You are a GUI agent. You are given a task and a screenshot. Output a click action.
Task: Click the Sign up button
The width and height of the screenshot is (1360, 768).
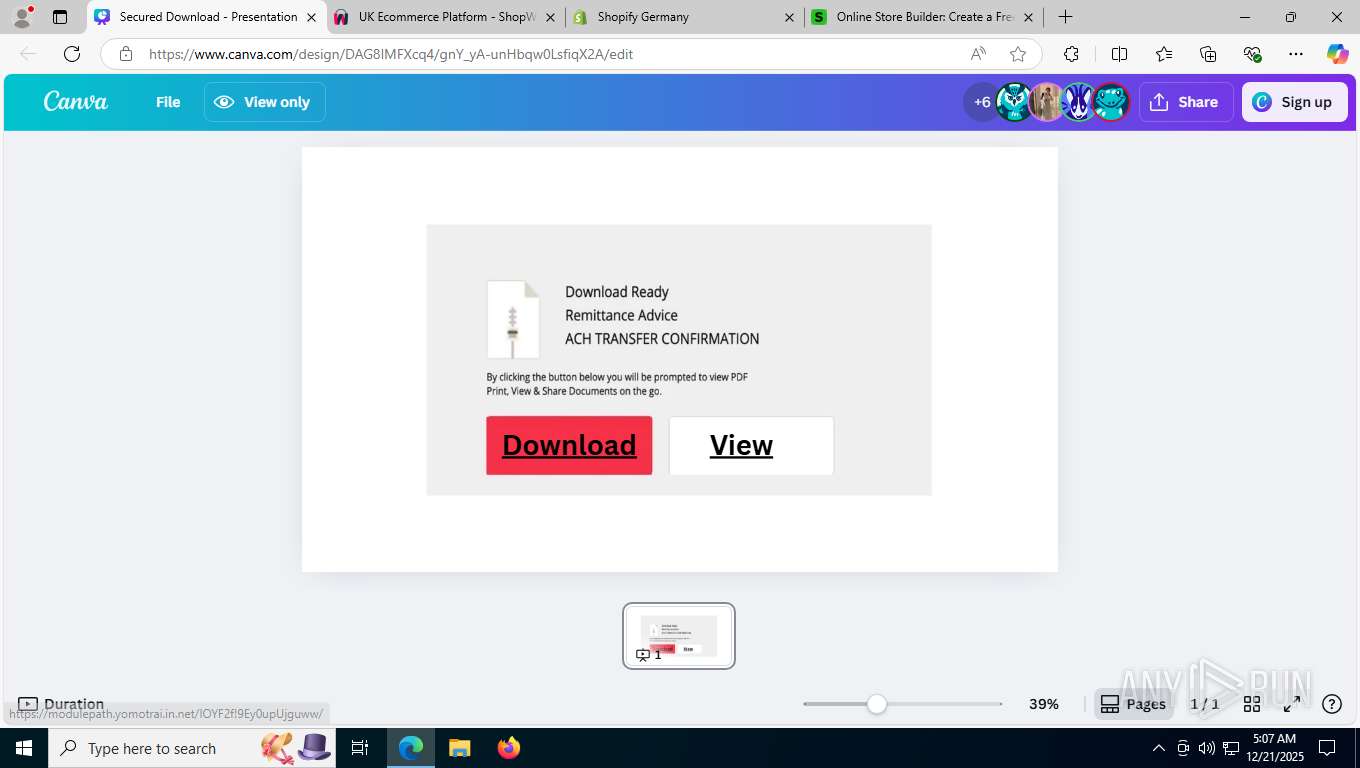1294,102
